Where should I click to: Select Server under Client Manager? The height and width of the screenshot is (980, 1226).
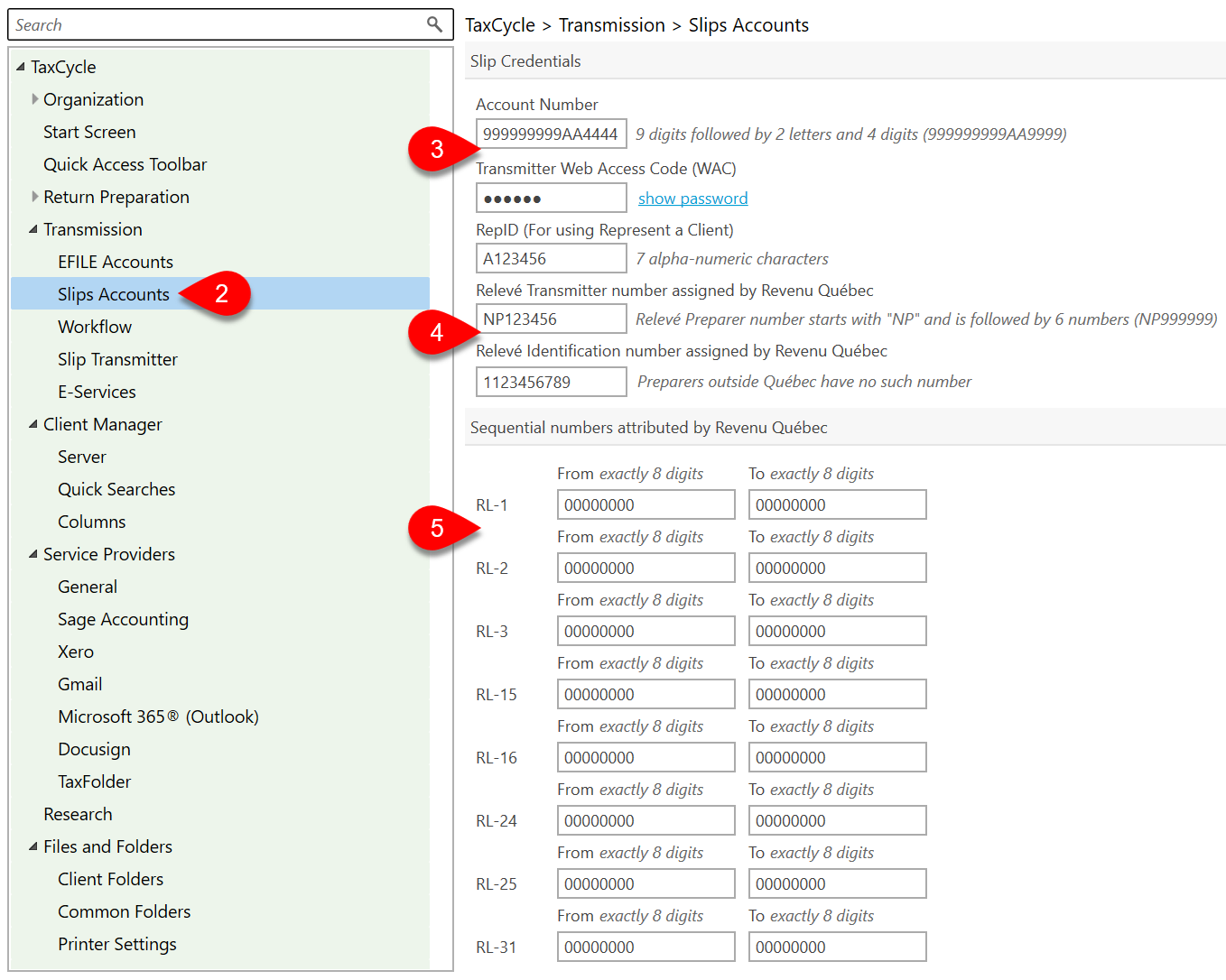tap(82, 457)
